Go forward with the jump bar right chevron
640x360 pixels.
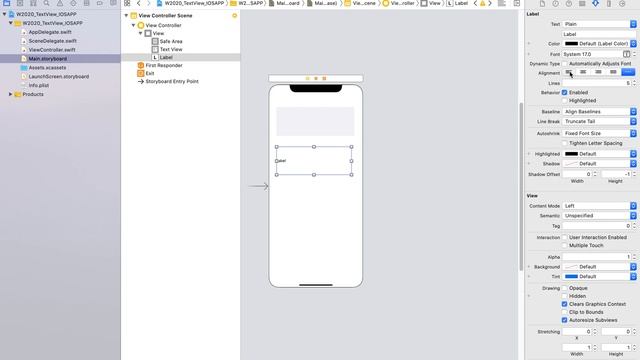(148, 3)
